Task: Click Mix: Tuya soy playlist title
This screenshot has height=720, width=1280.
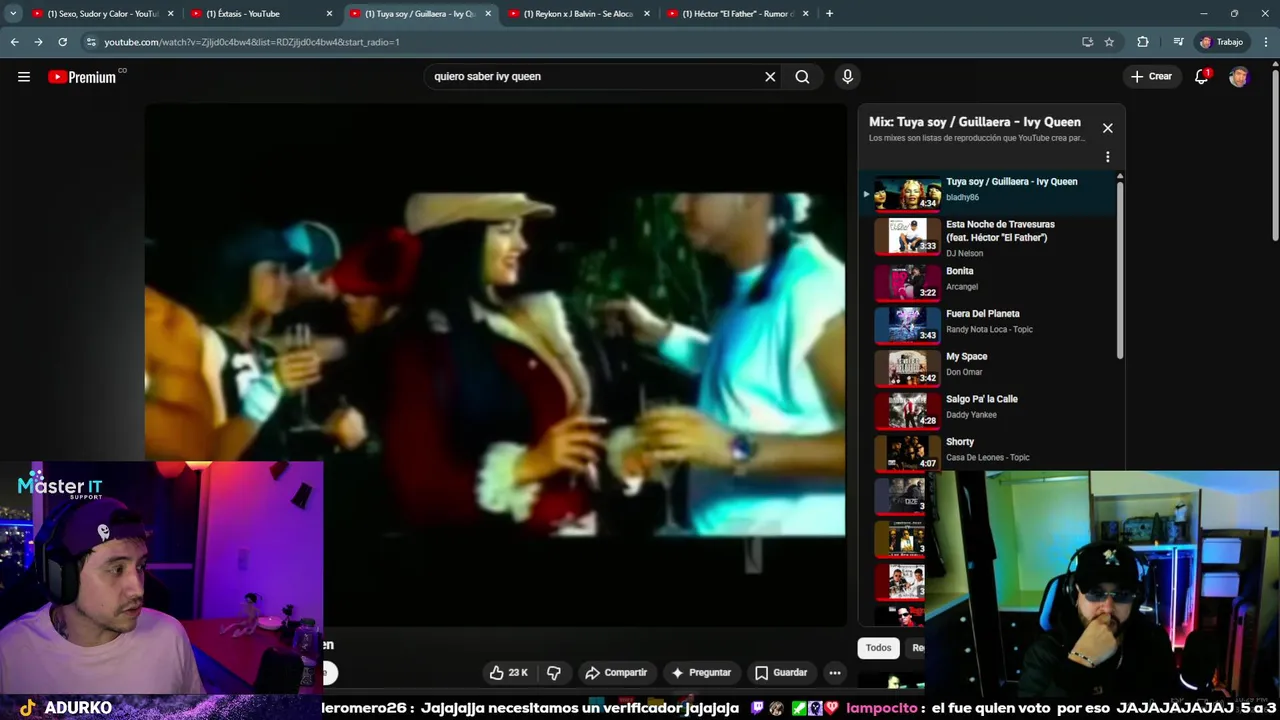Action: (x=974, y=122)
